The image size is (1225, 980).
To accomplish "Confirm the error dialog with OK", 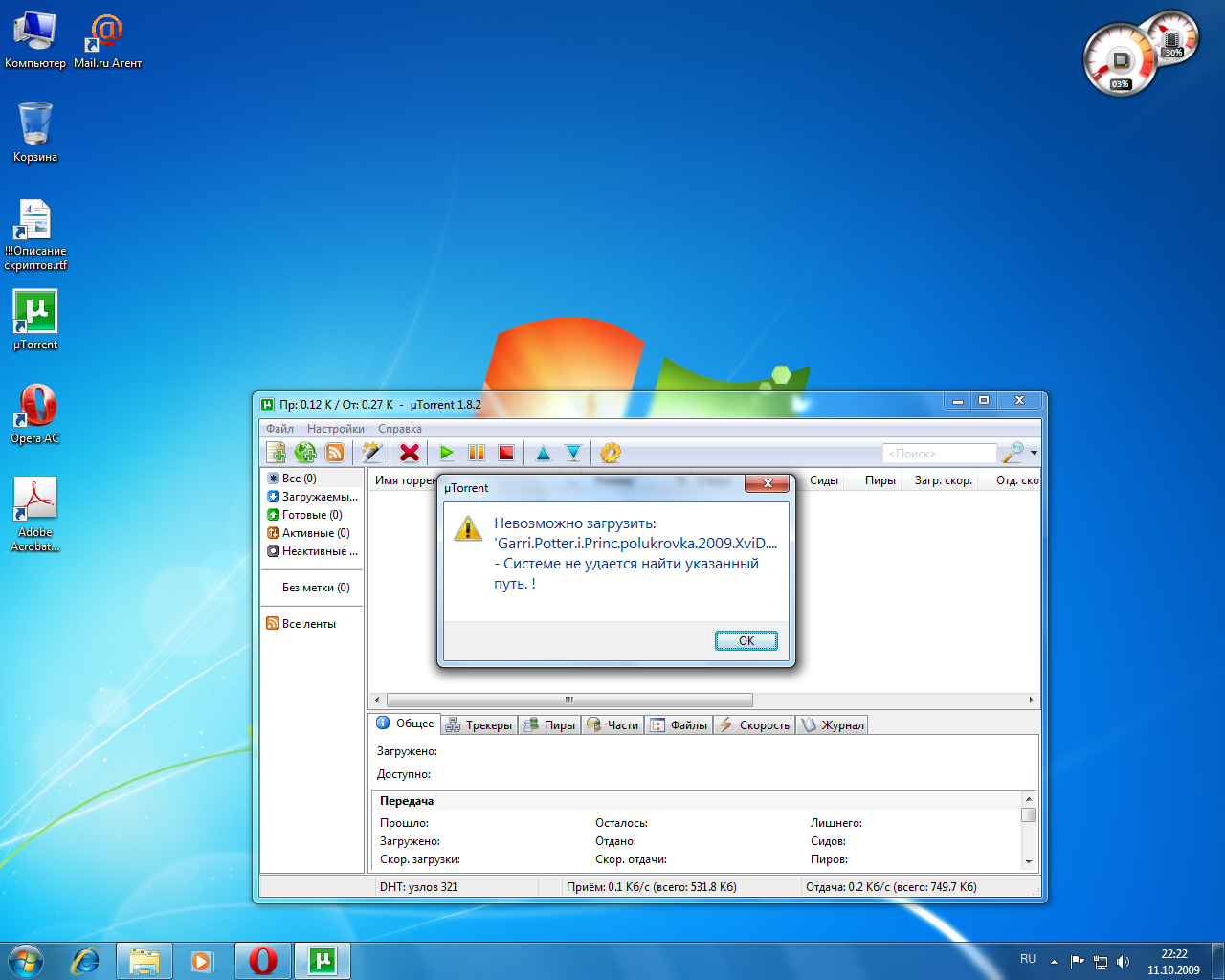I will [x=746, y=641].
